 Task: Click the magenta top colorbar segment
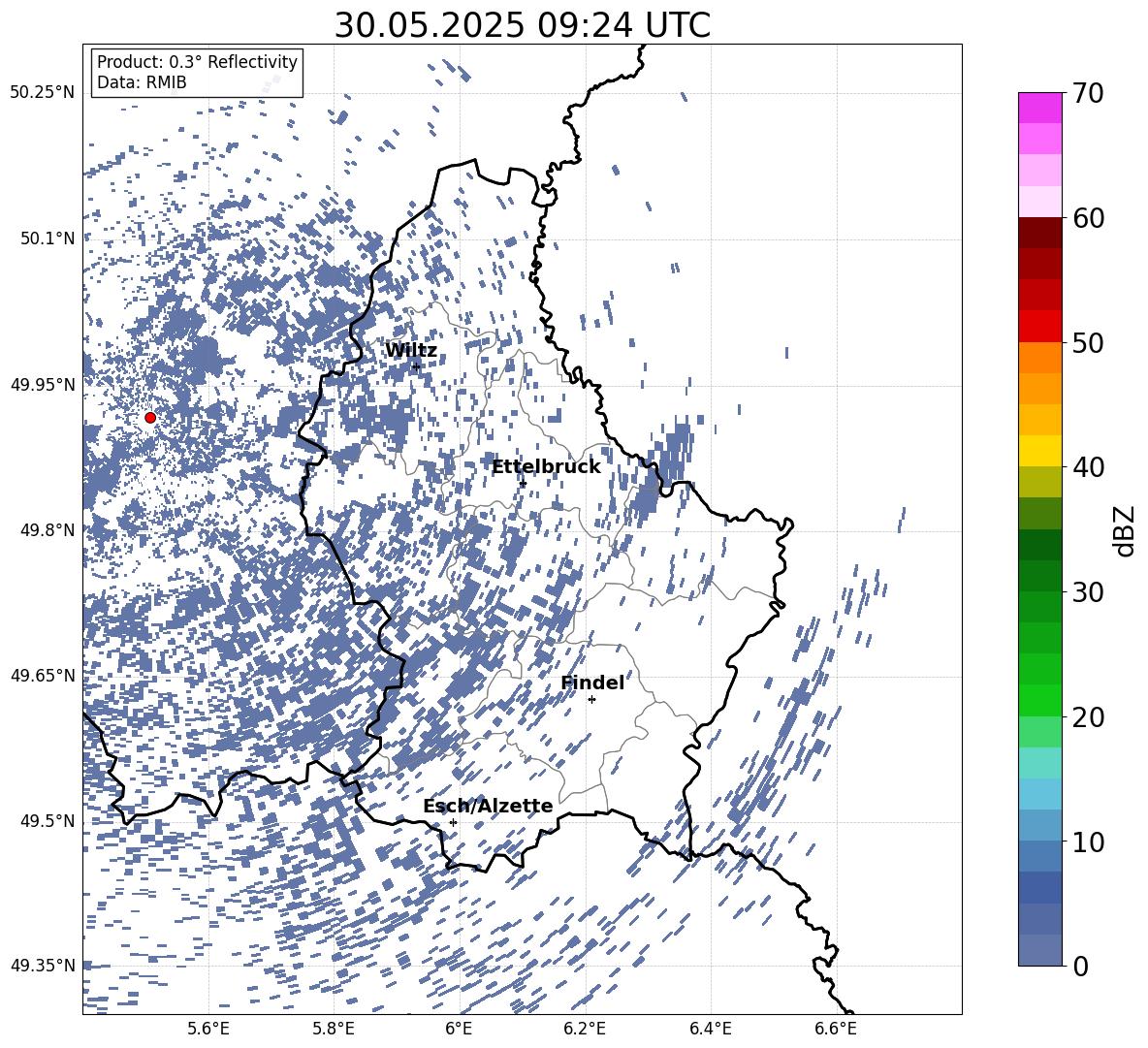(x=1040, y=109)
